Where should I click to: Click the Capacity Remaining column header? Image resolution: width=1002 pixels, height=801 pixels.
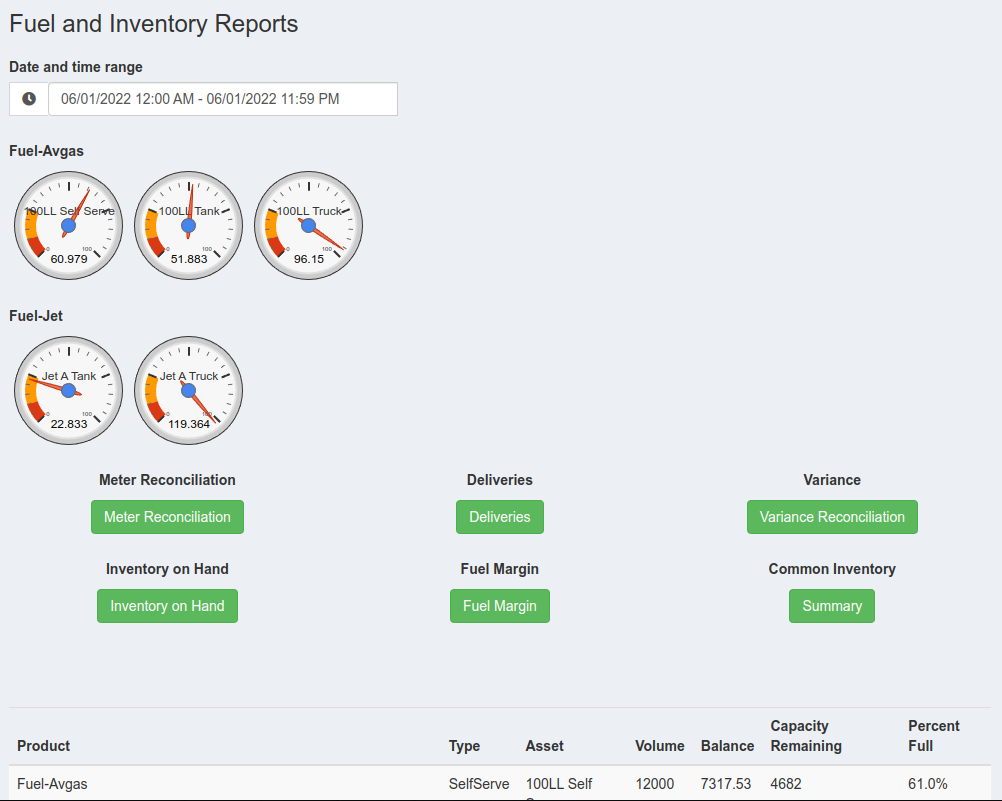pos(806,736)
